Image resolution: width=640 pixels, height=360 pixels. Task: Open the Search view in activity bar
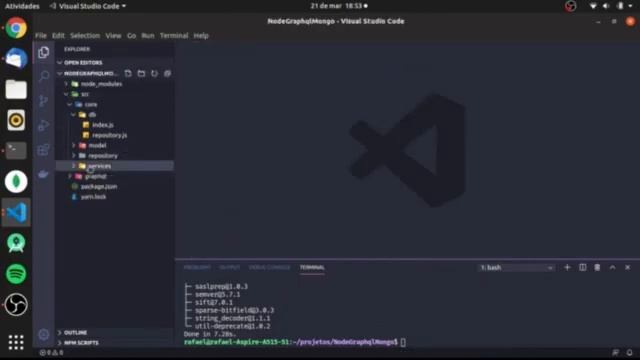[x=44, y=76]
